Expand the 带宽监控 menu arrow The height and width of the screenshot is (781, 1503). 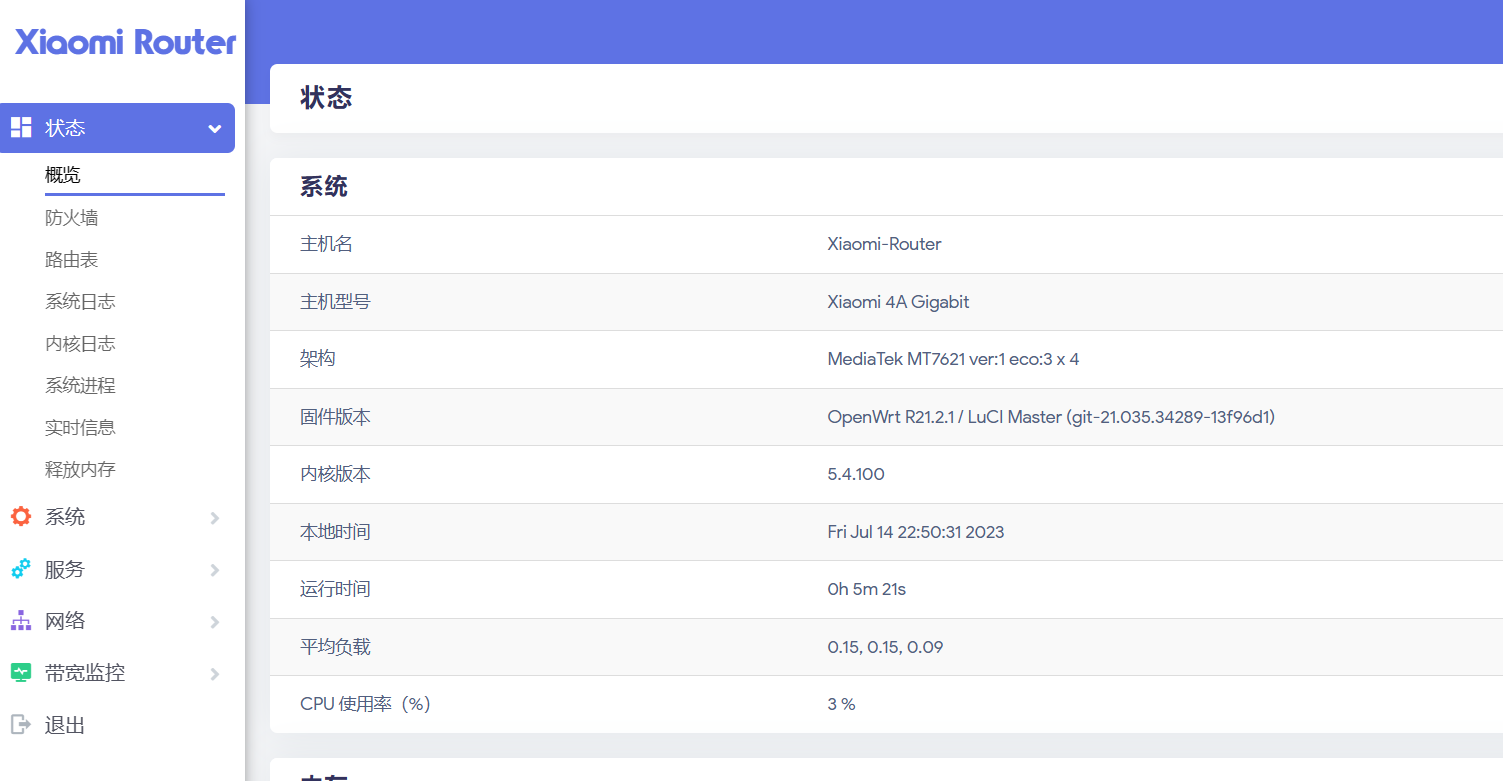tap(214, 674)
